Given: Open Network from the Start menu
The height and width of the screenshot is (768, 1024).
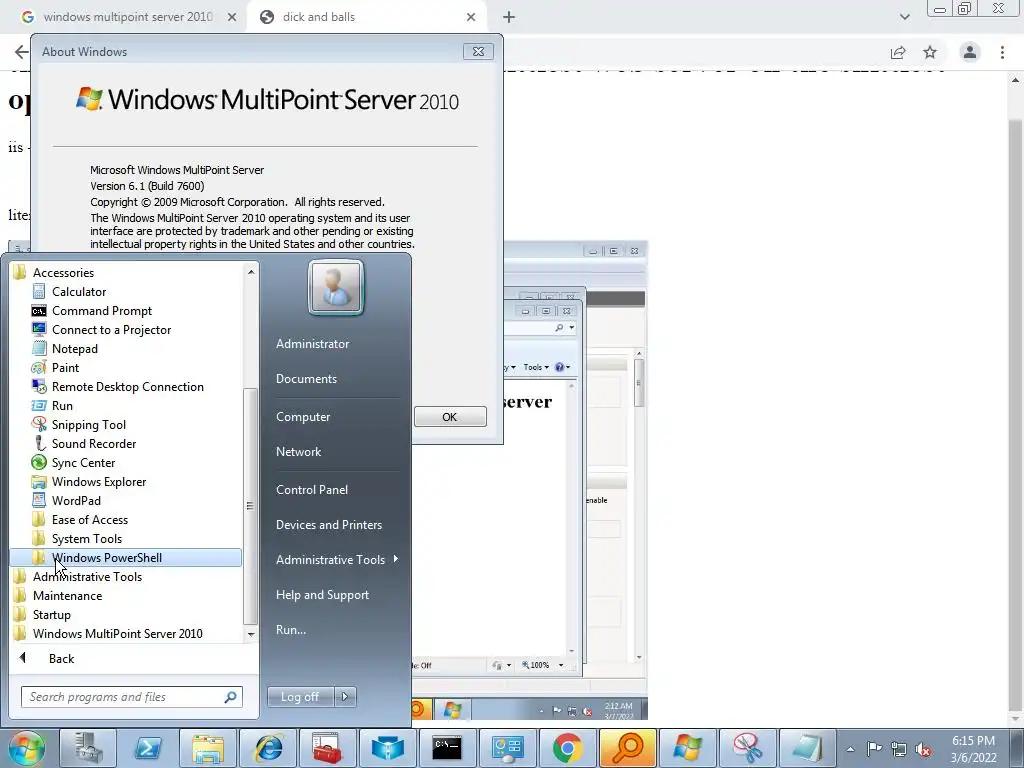Looking at the screenshot, I should pos(298,452).
